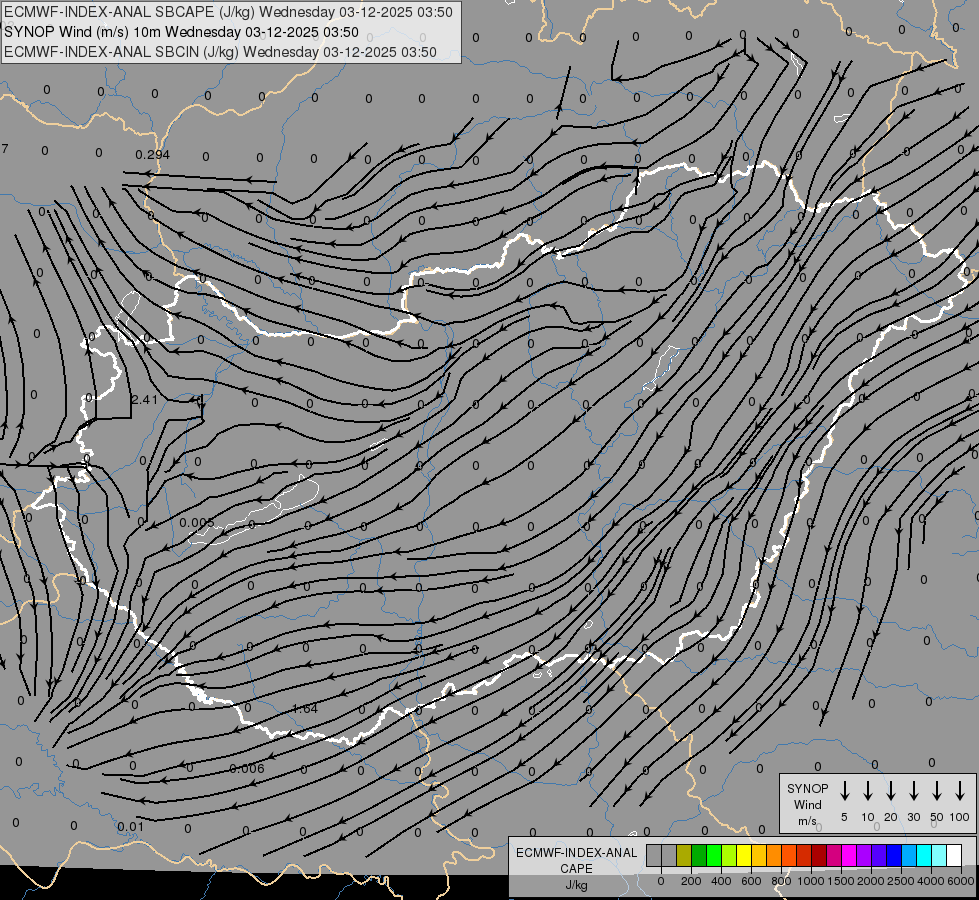Screen dimensions: 979x900
Task: Click the 0.01 value on the map
Action: (130, 827)
